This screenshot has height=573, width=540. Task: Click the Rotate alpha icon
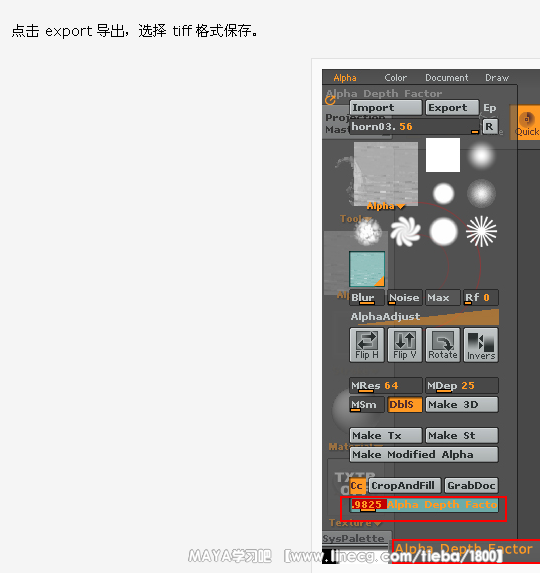coord(443,345)
